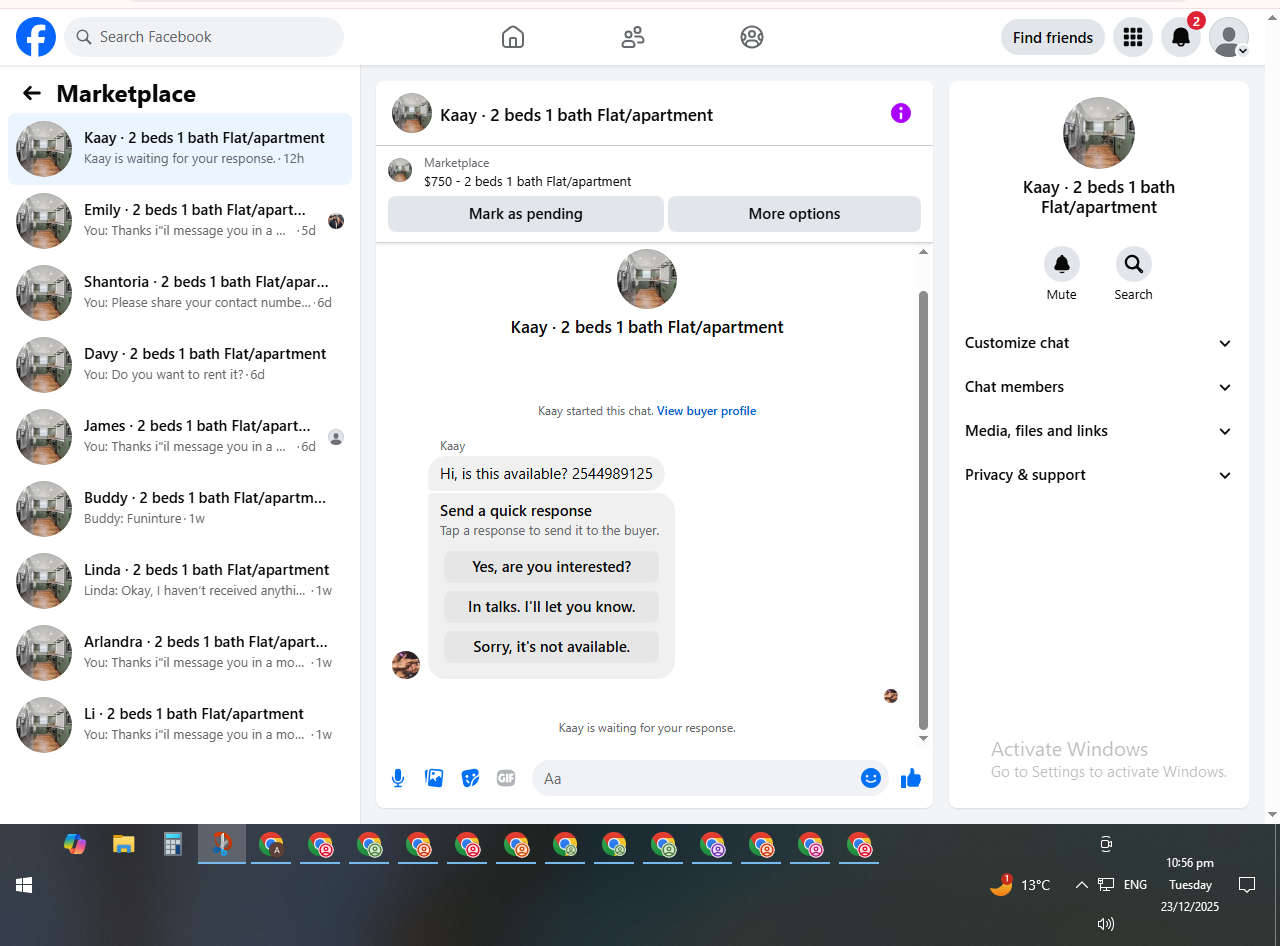Click the volume speaker tray icon
Image resolution: width=1280 pixels, height=946 pixels.
point(1105,924)
